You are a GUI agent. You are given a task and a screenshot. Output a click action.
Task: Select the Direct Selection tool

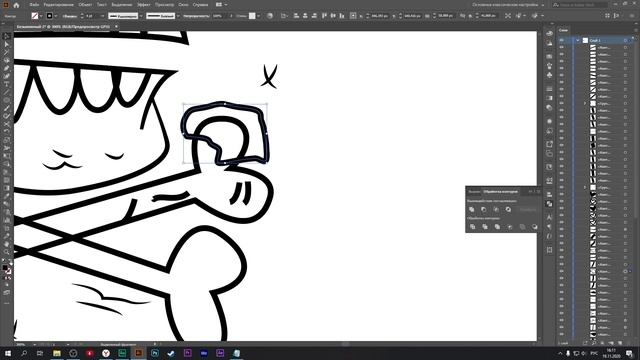tap(7, 44)
